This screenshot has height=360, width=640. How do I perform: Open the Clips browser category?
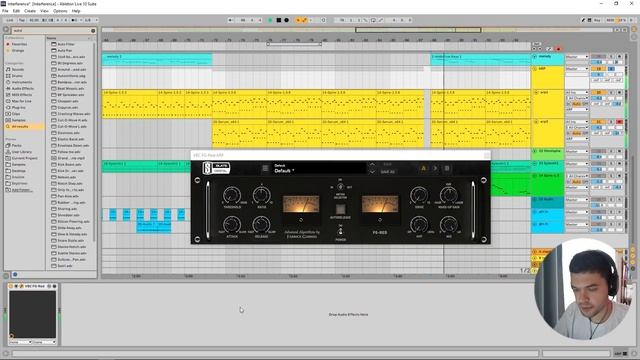click(x=16, y=114)
